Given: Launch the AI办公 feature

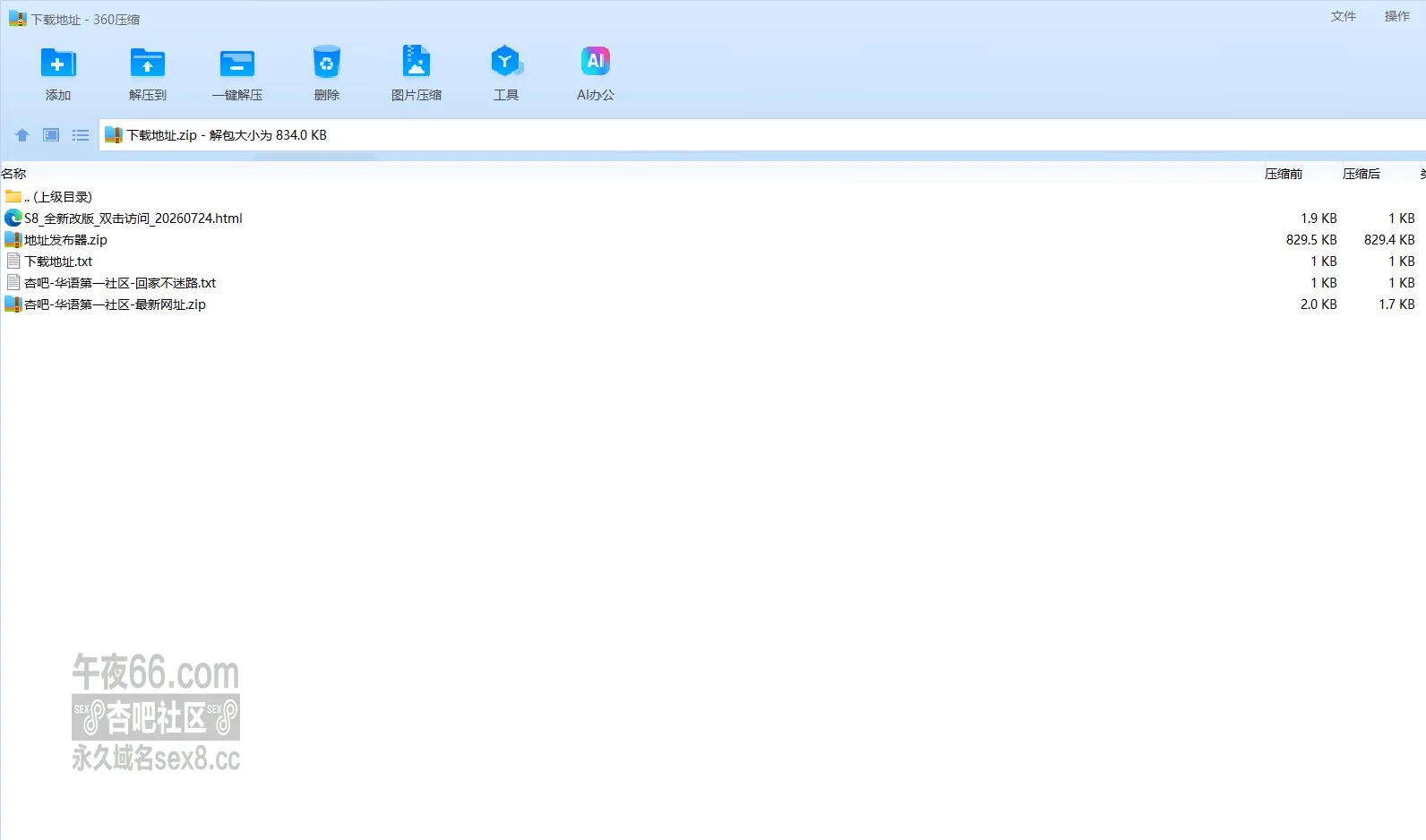Looking at the screenshot, I should [x=596, y=62].
